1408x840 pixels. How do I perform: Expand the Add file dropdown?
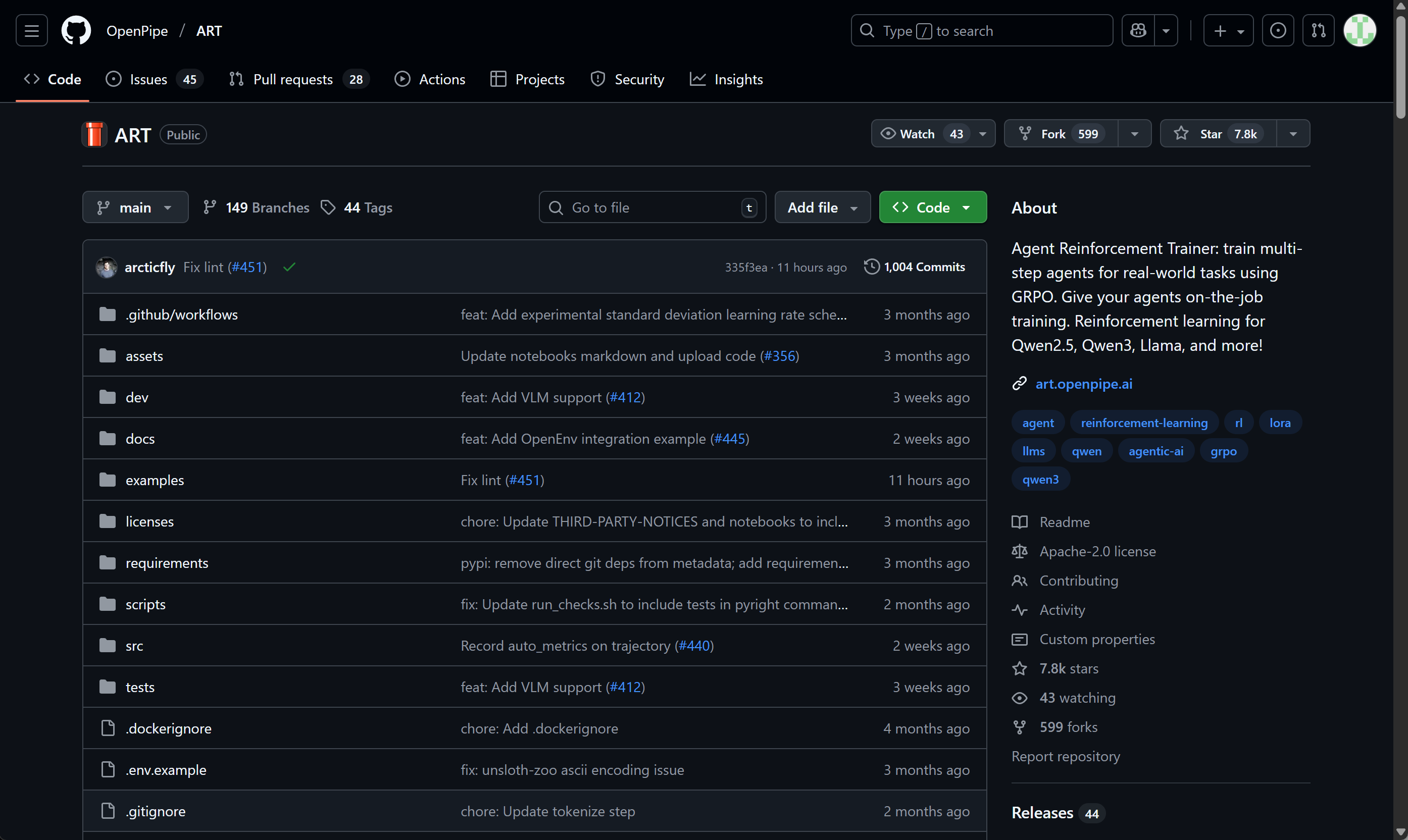pos(822,208)
